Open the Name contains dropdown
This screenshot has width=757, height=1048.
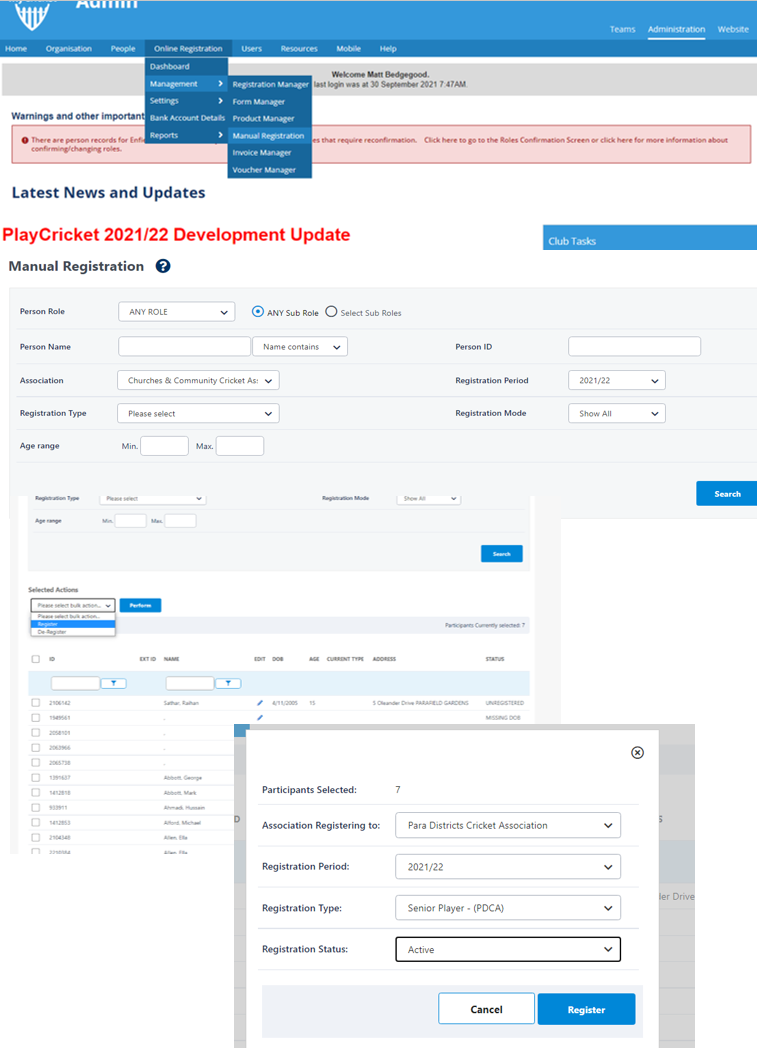300,347
